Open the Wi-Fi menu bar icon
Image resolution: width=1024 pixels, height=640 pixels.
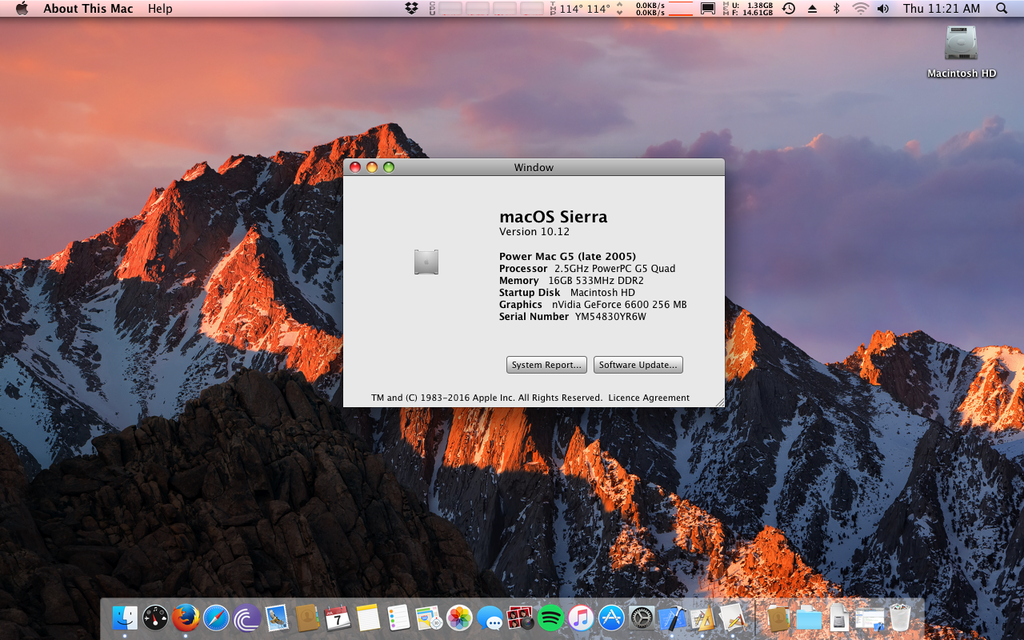pos(861,8)
